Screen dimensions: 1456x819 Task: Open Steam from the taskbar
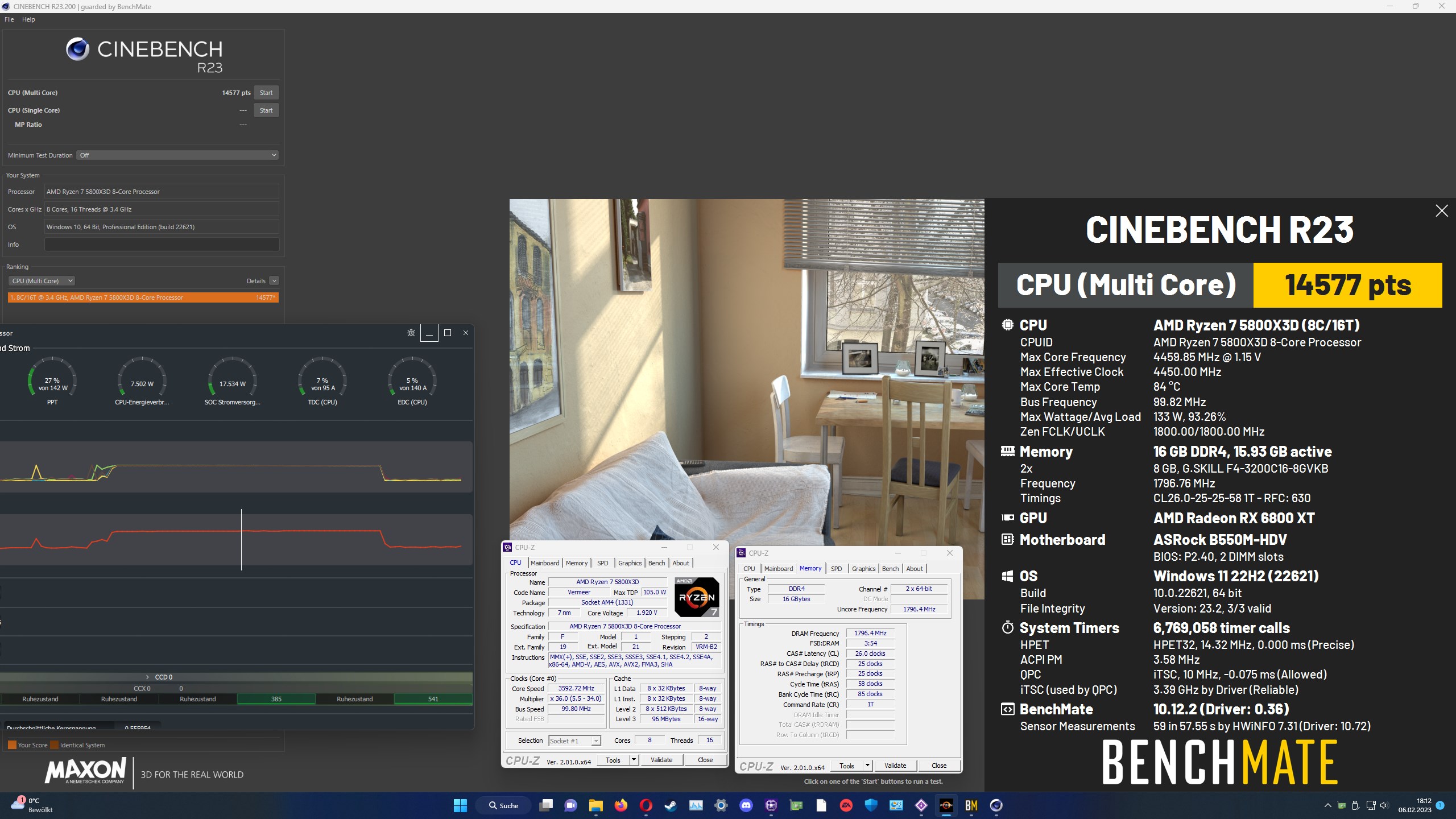click(671, 805)
